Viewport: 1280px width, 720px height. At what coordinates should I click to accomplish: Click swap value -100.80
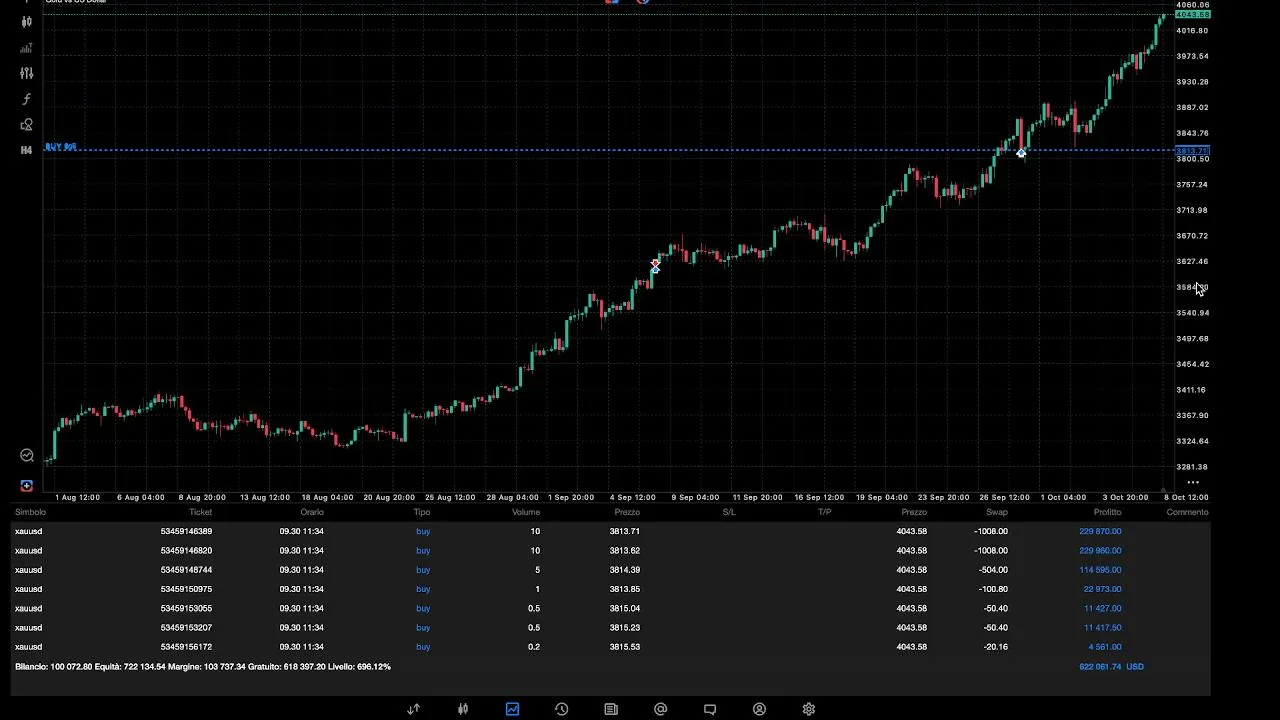(991, 589)
